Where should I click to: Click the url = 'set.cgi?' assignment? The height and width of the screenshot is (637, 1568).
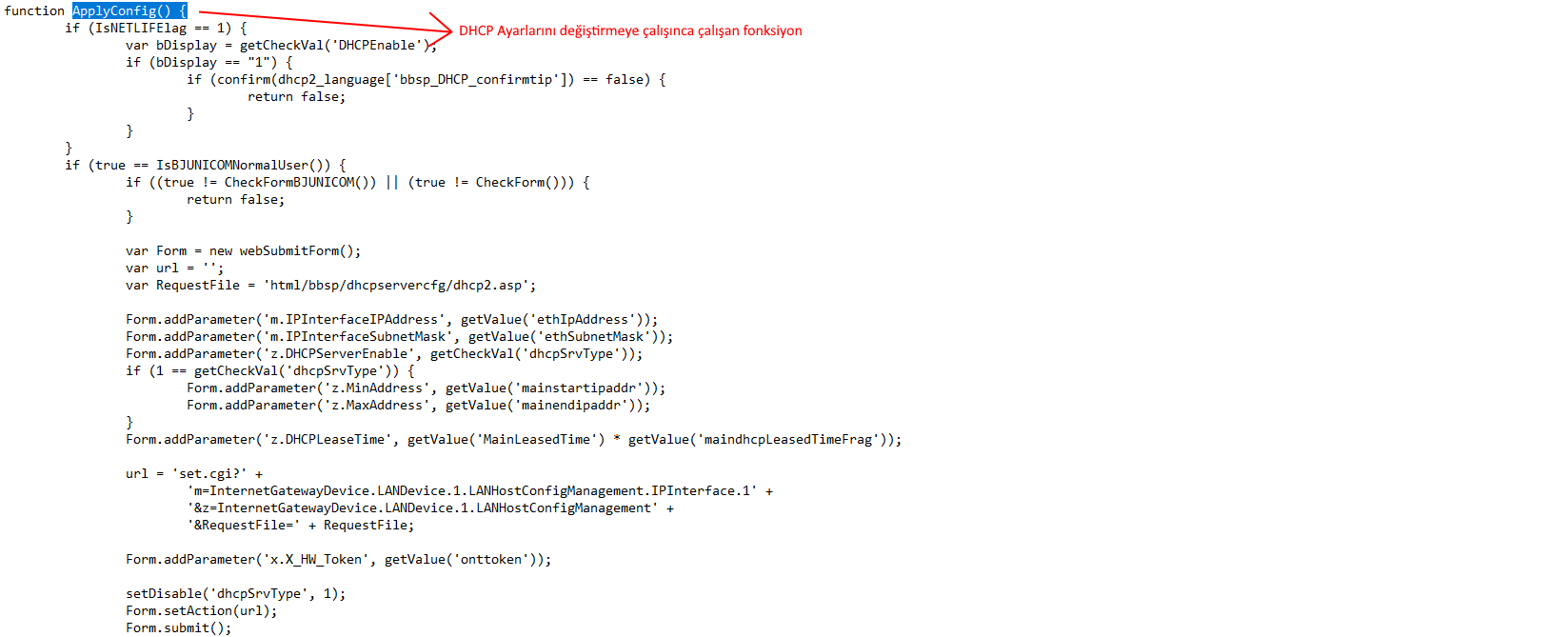194,473
